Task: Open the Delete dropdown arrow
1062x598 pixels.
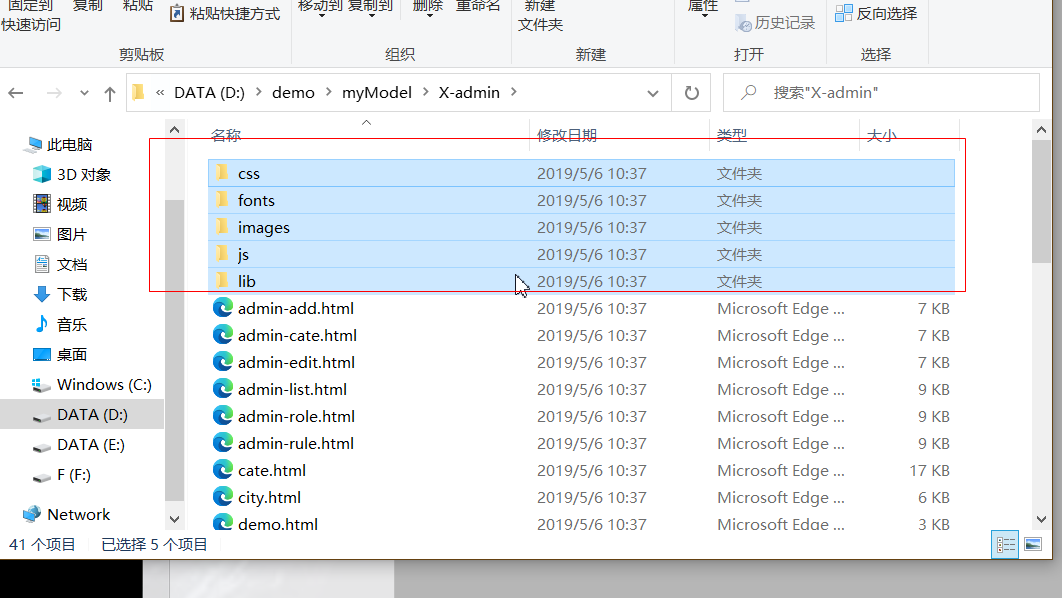Action: click(429, 15)
